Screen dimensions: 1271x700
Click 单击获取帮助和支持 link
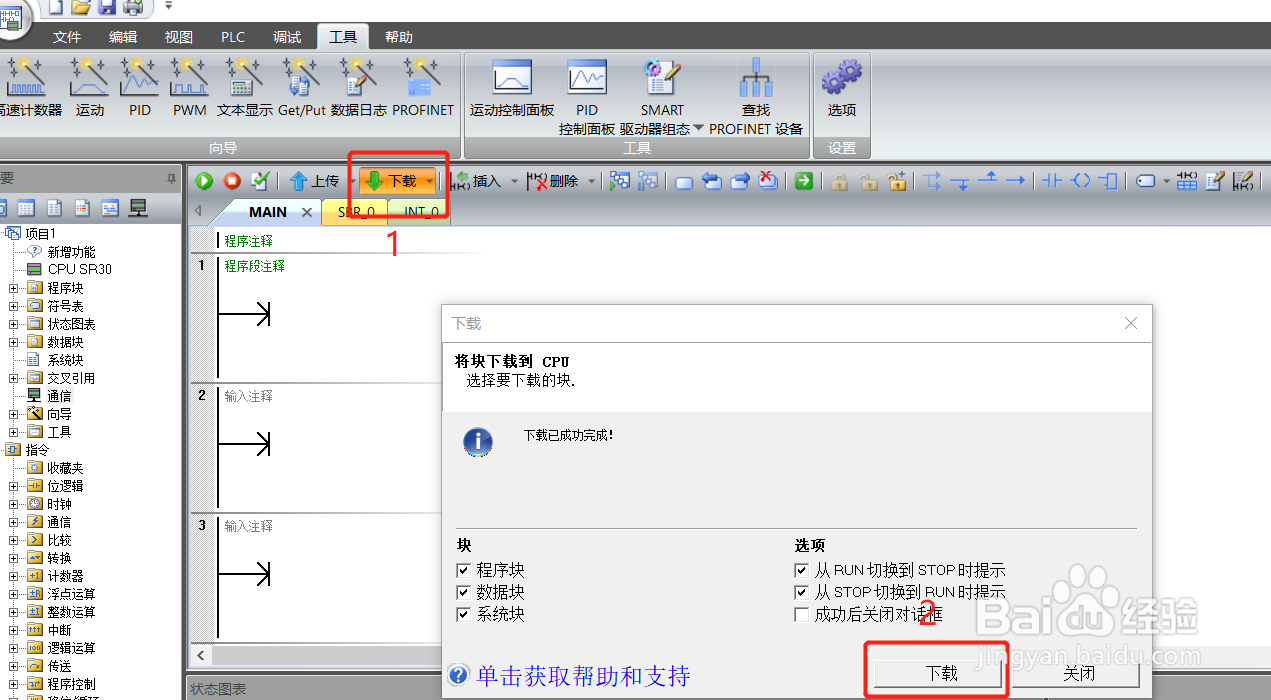584,676
